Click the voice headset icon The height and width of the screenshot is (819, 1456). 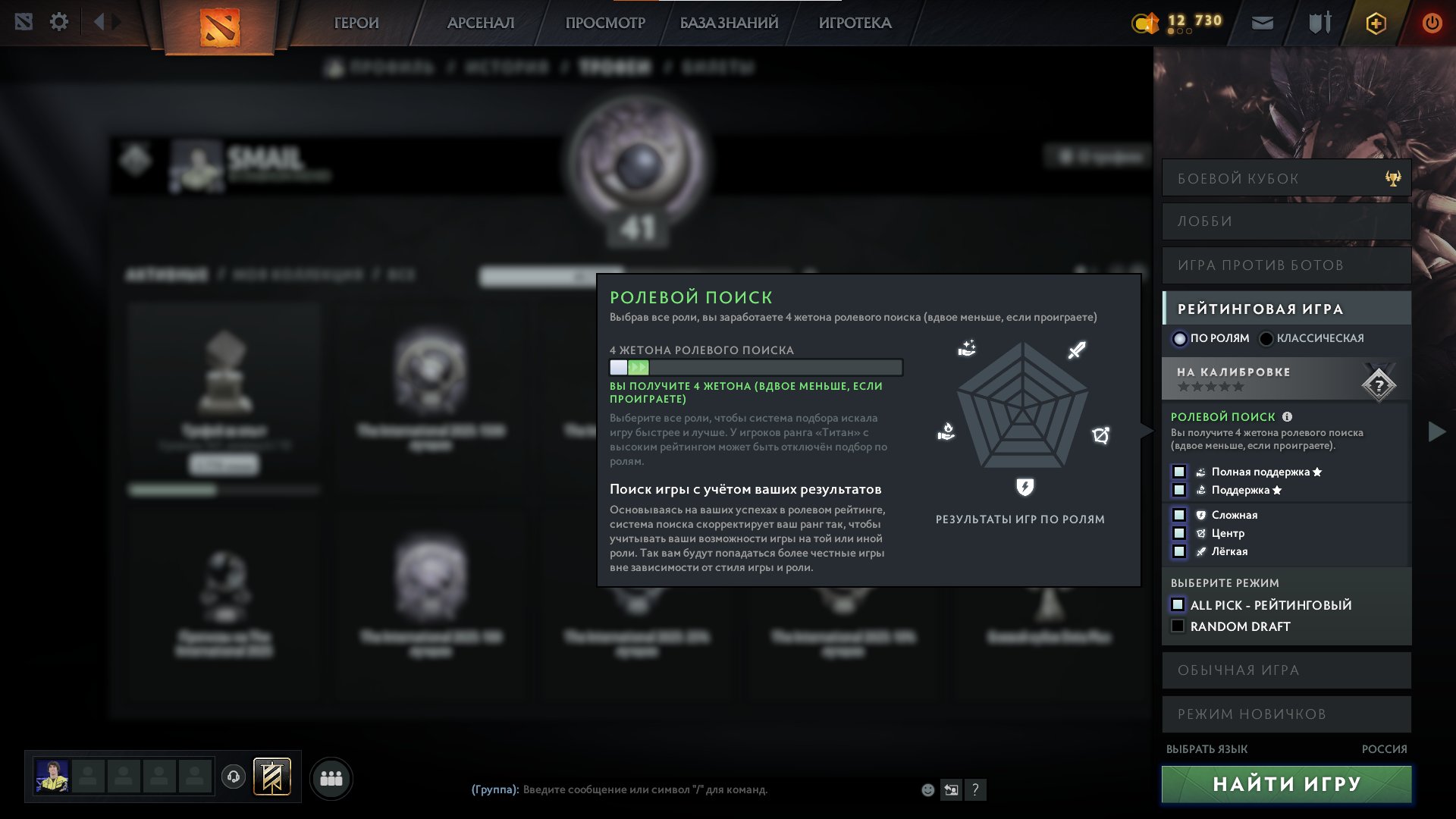click(234, 777)
